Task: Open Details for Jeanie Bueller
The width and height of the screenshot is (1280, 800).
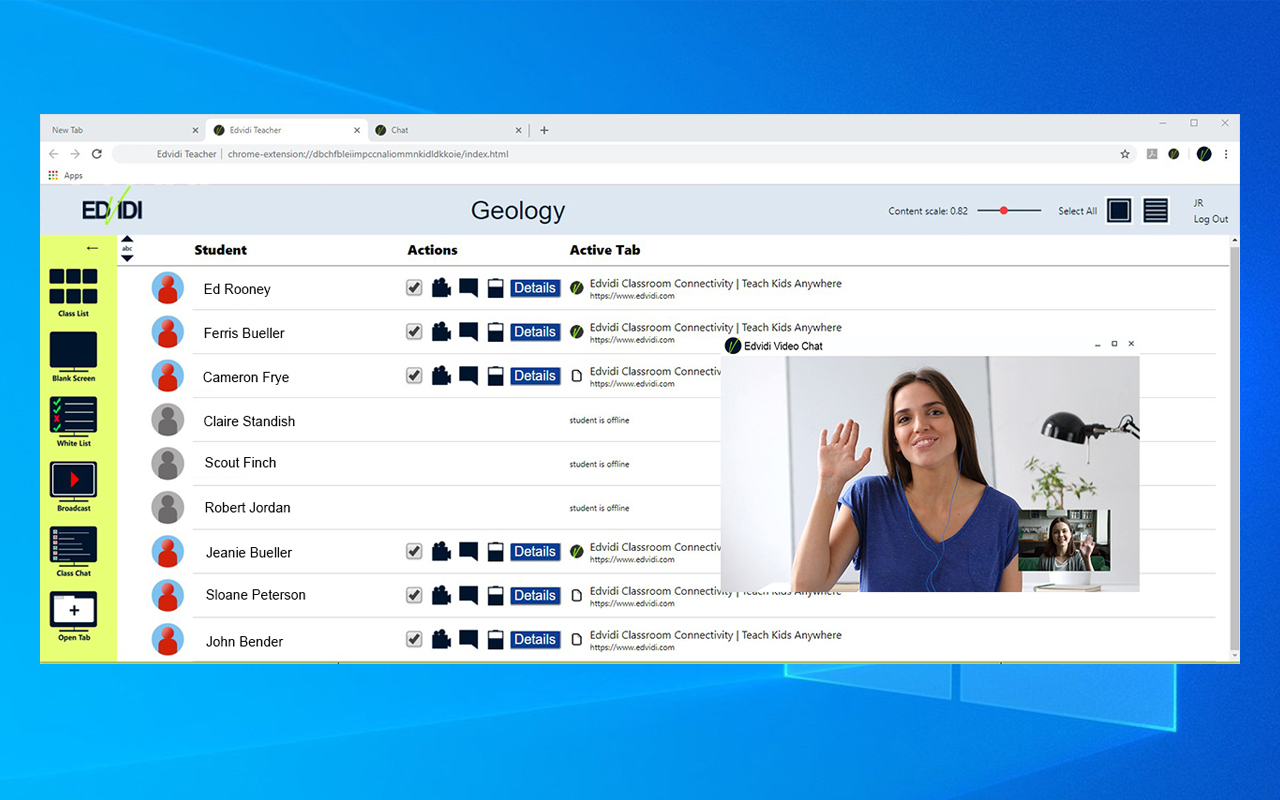Action: tap(535, 552)
